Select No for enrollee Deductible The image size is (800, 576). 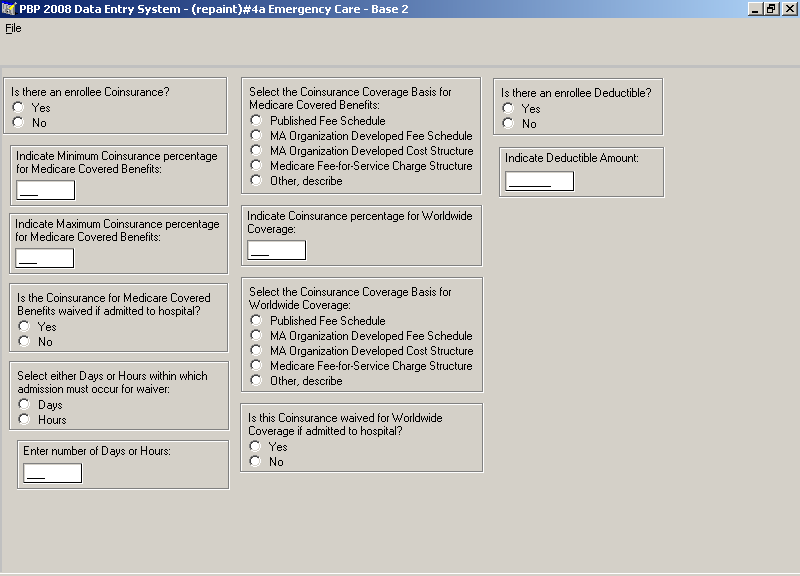click(508, 123)
